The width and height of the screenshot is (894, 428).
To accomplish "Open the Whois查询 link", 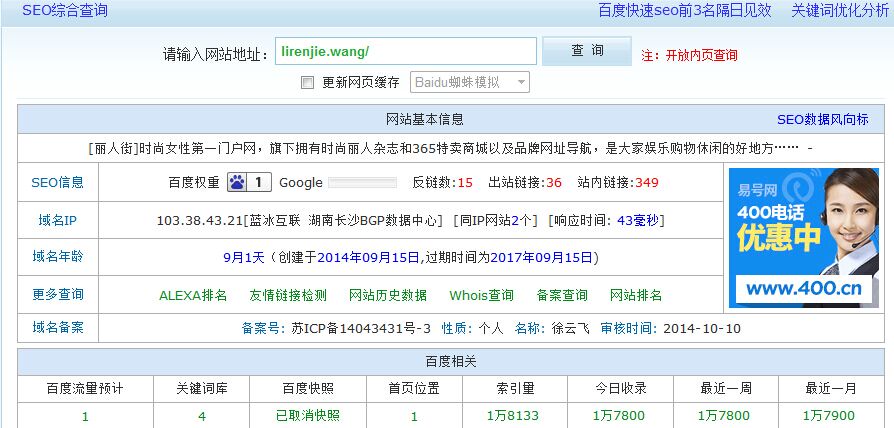I will point(481,295).
